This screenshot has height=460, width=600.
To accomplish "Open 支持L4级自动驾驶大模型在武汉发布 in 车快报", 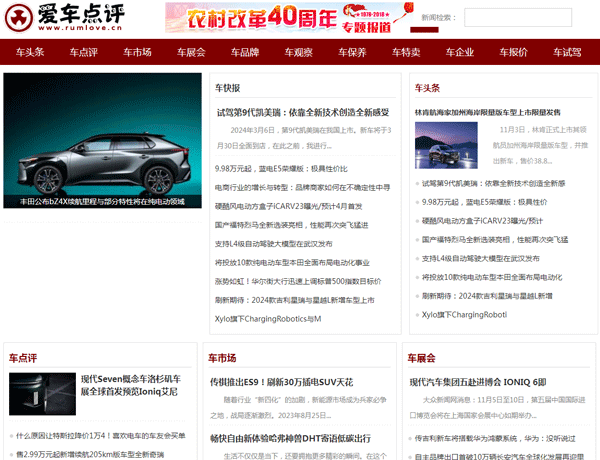I will click(x=274, y=244).
